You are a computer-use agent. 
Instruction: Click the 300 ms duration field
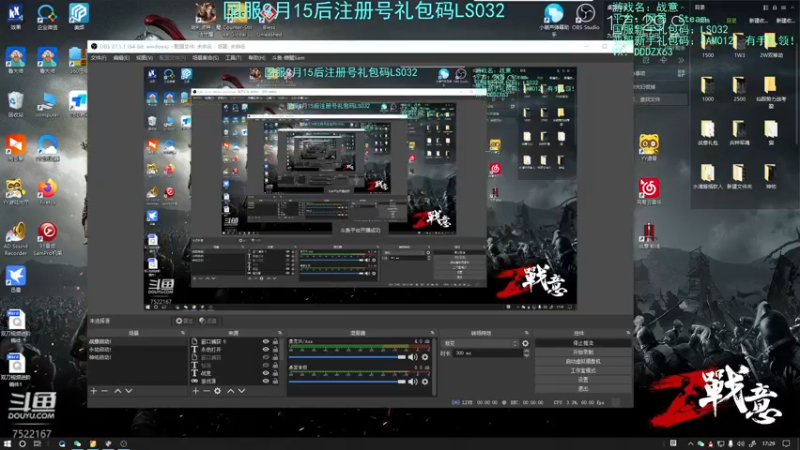[x=488, y=353]
